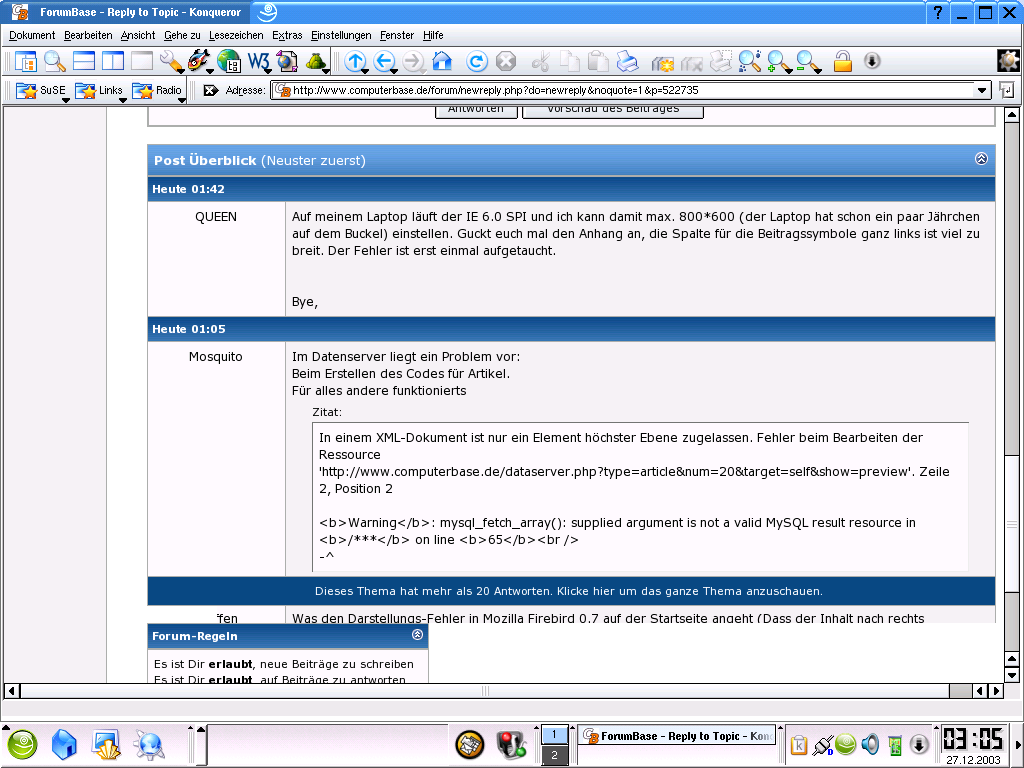
Task: Click the Print icon
Action: tap(627, 61)
